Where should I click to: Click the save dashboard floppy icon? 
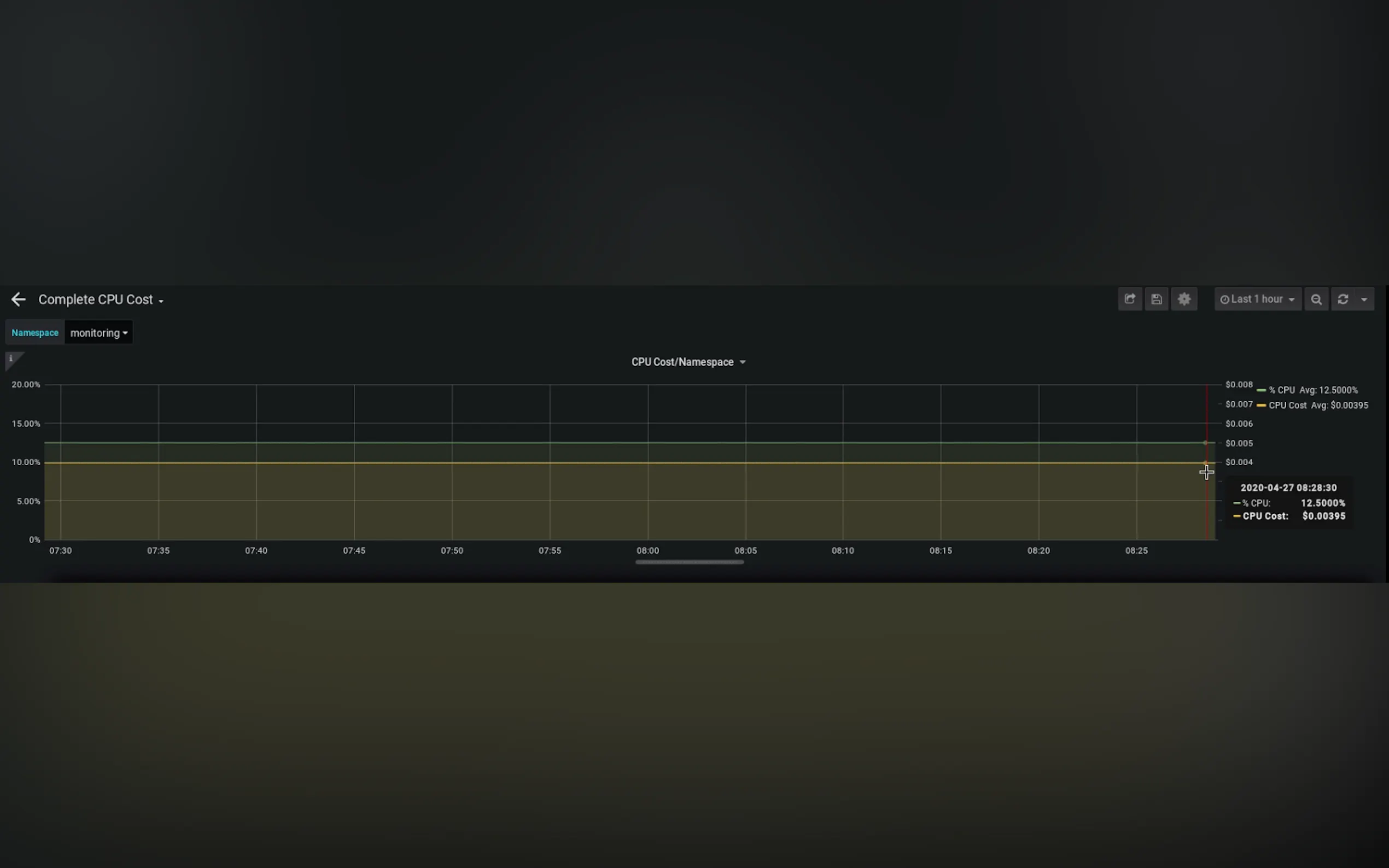tap(1157, 299)
